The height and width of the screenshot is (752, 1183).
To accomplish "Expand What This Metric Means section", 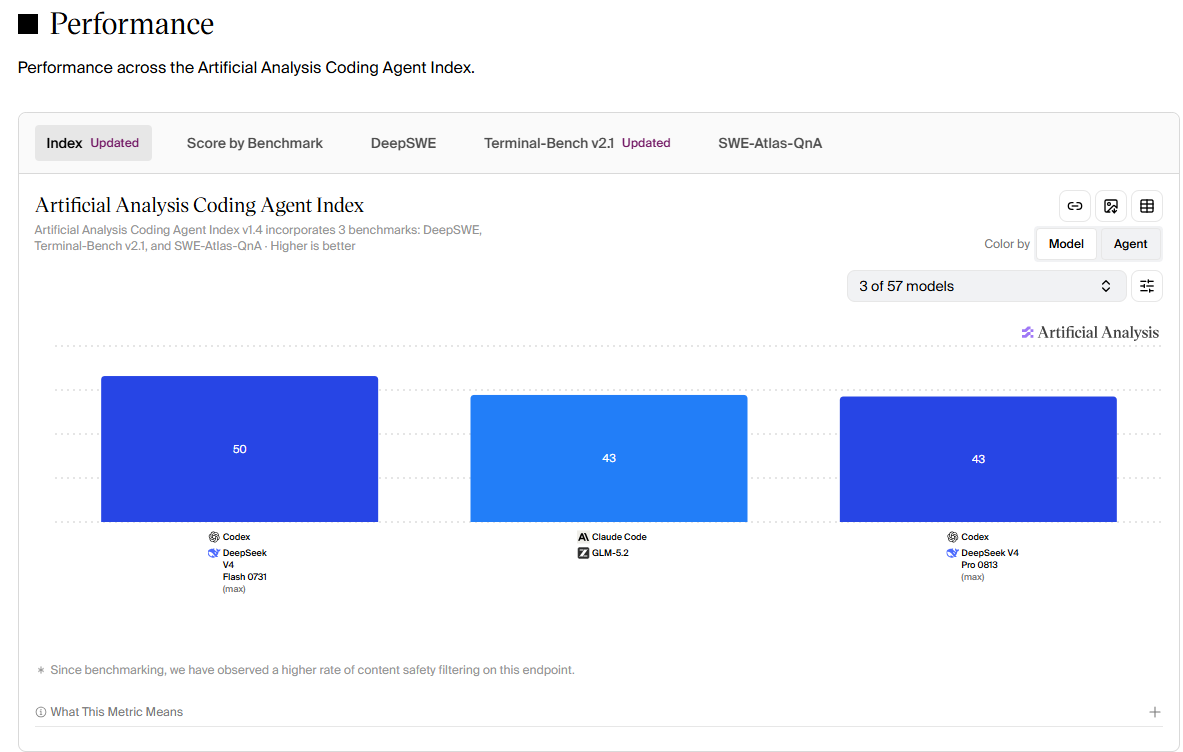I will (x=598, y=712).
